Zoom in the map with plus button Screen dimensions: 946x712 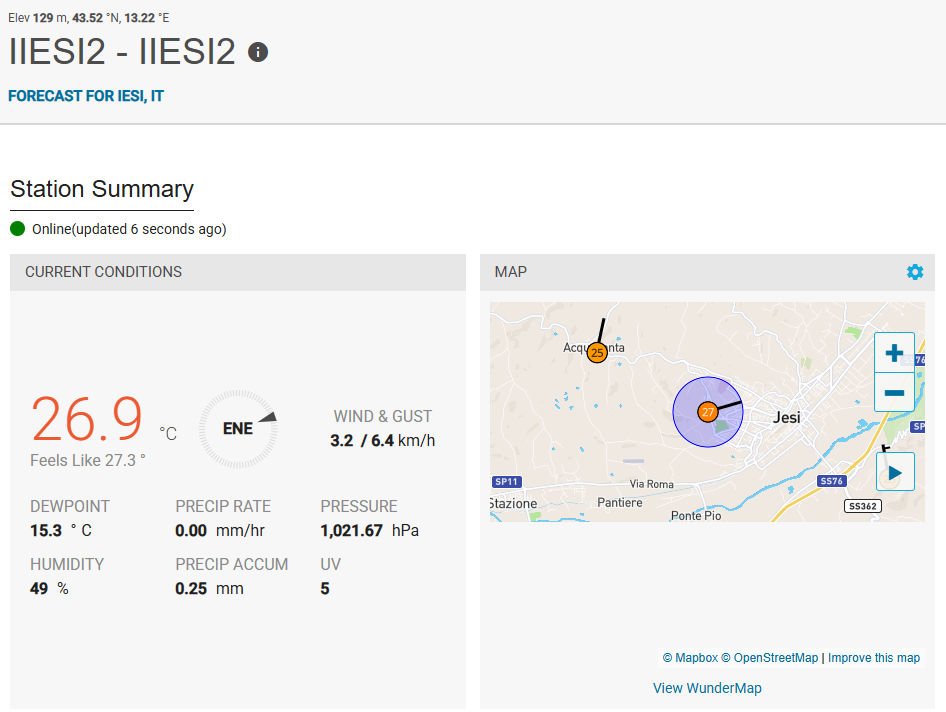coord(894,352)
